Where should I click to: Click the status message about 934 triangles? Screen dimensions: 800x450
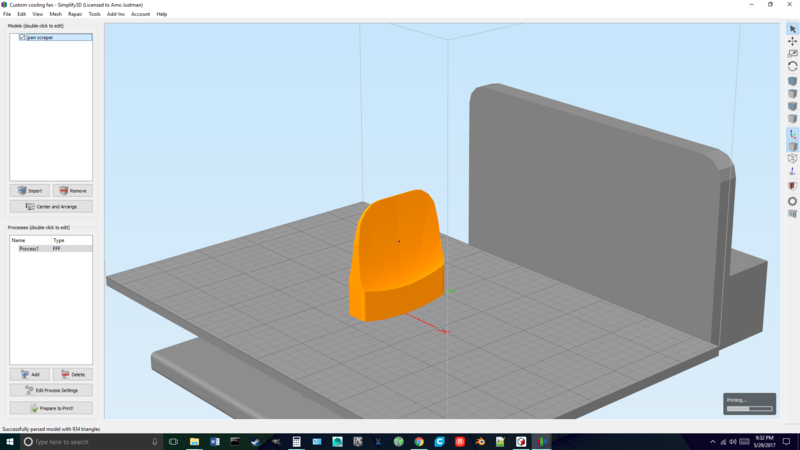pyautogui.click(x=51, y=429)
